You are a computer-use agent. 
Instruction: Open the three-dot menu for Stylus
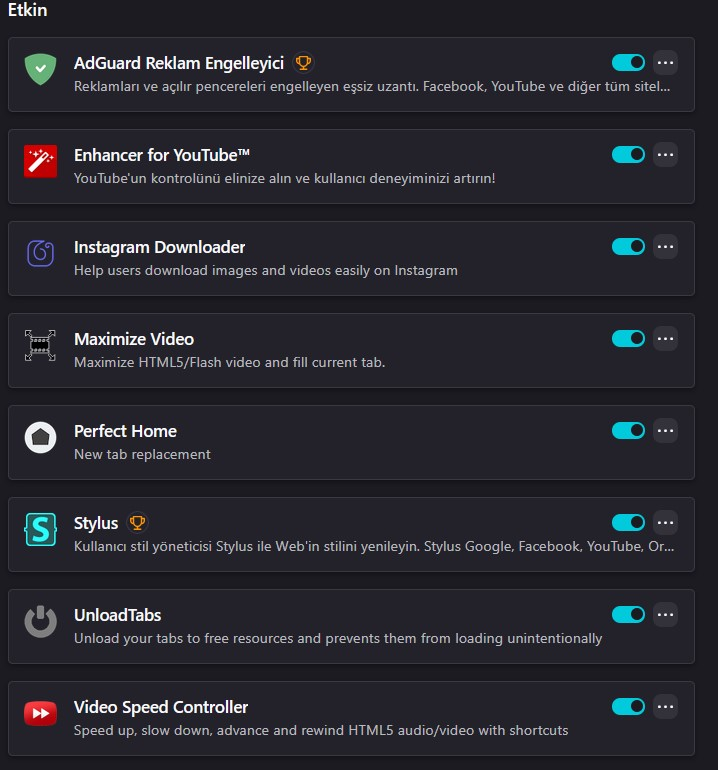click(666, 523)
